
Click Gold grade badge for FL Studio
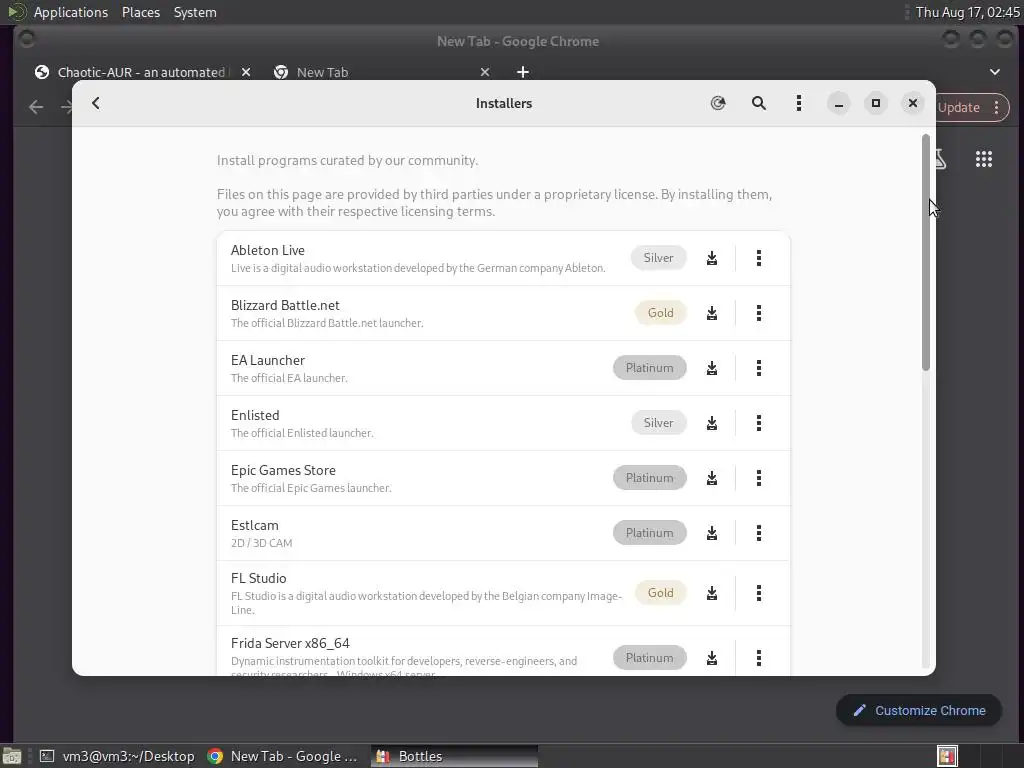coord(660,593)
